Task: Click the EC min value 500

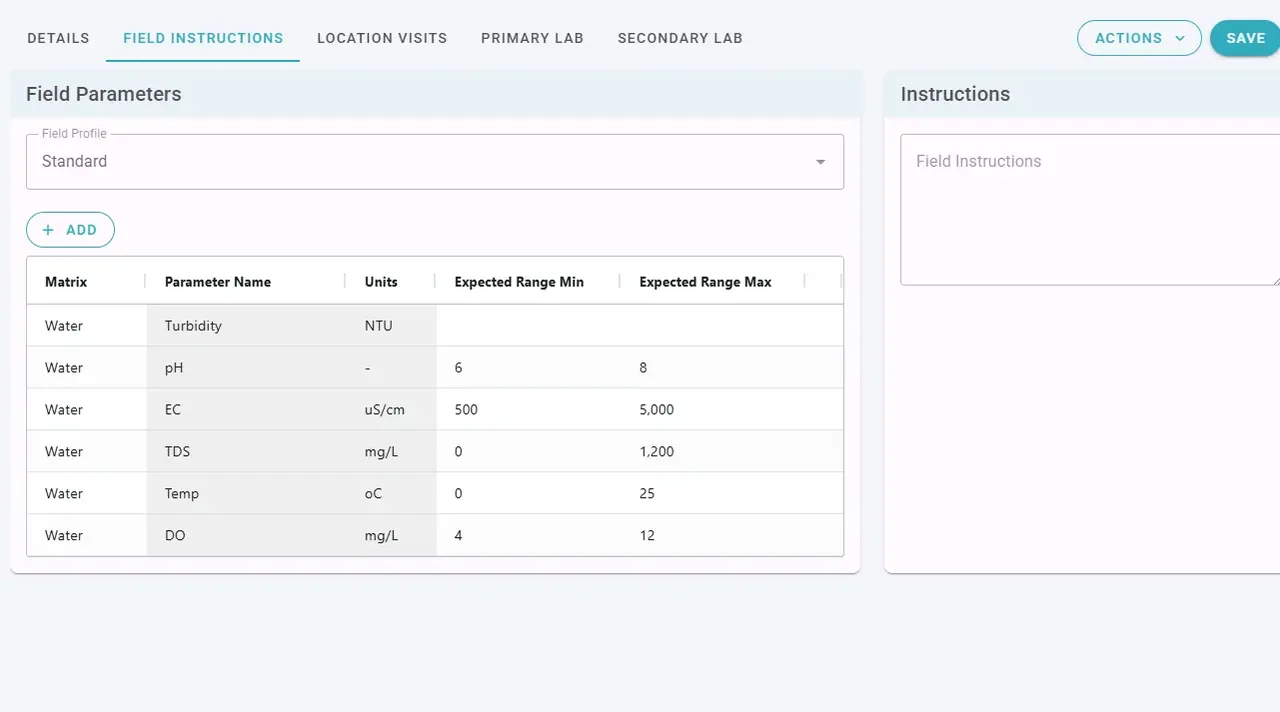Action: (x=529, y=410)
